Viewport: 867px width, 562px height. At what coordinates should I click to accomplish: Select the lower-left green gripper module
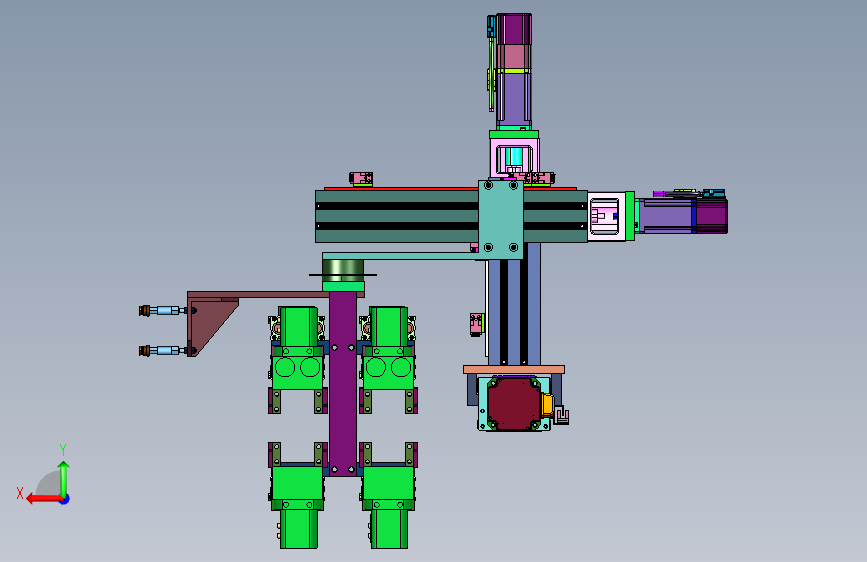[298, 495]
